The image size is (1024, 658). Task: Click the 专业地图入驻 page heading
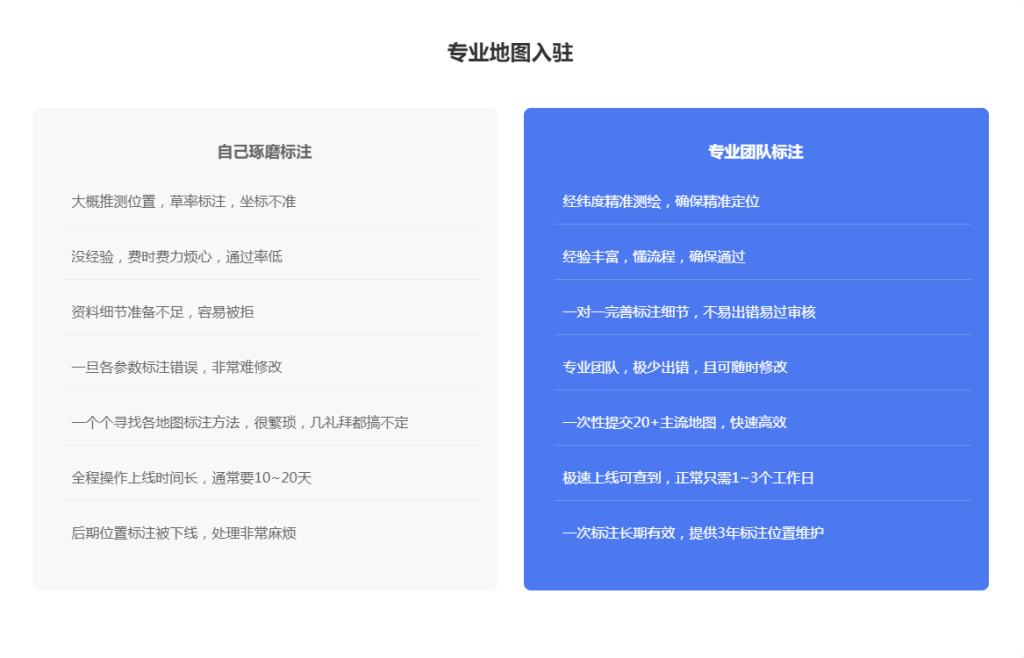(510, 53)
